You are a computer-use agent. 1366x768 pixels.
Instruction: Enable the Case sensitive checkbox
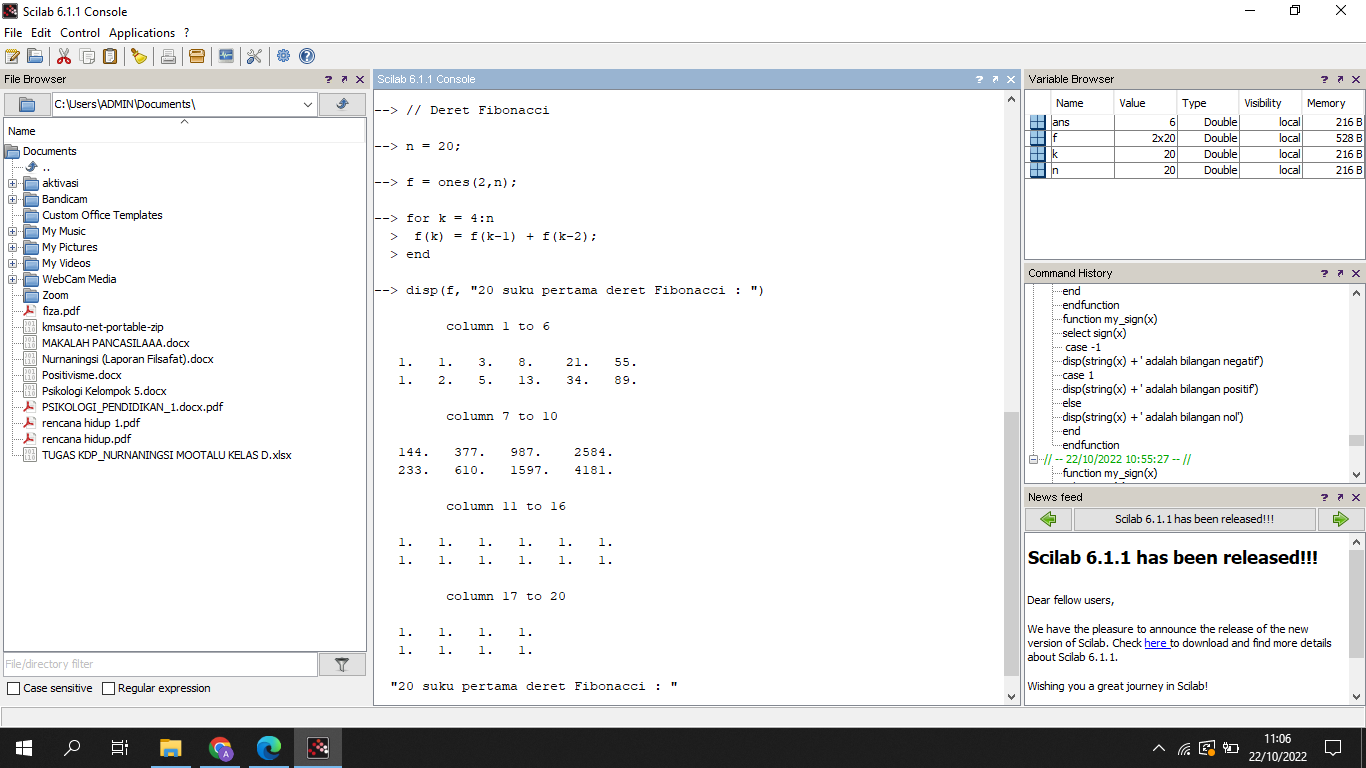tap(13, 688)
